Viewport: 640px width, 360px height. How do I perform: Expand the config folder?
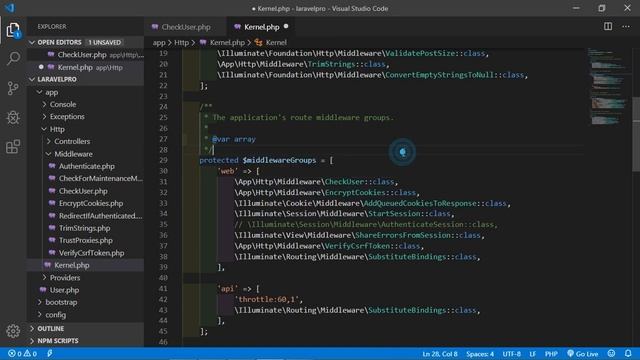click(x=40, y=315)
